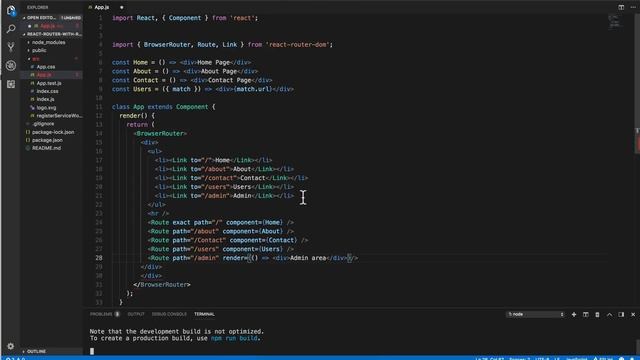Viewport: 640px width, 360px height.
Task: Click the 'npm run build' text in terminal
Action: [x=234, y=338]
